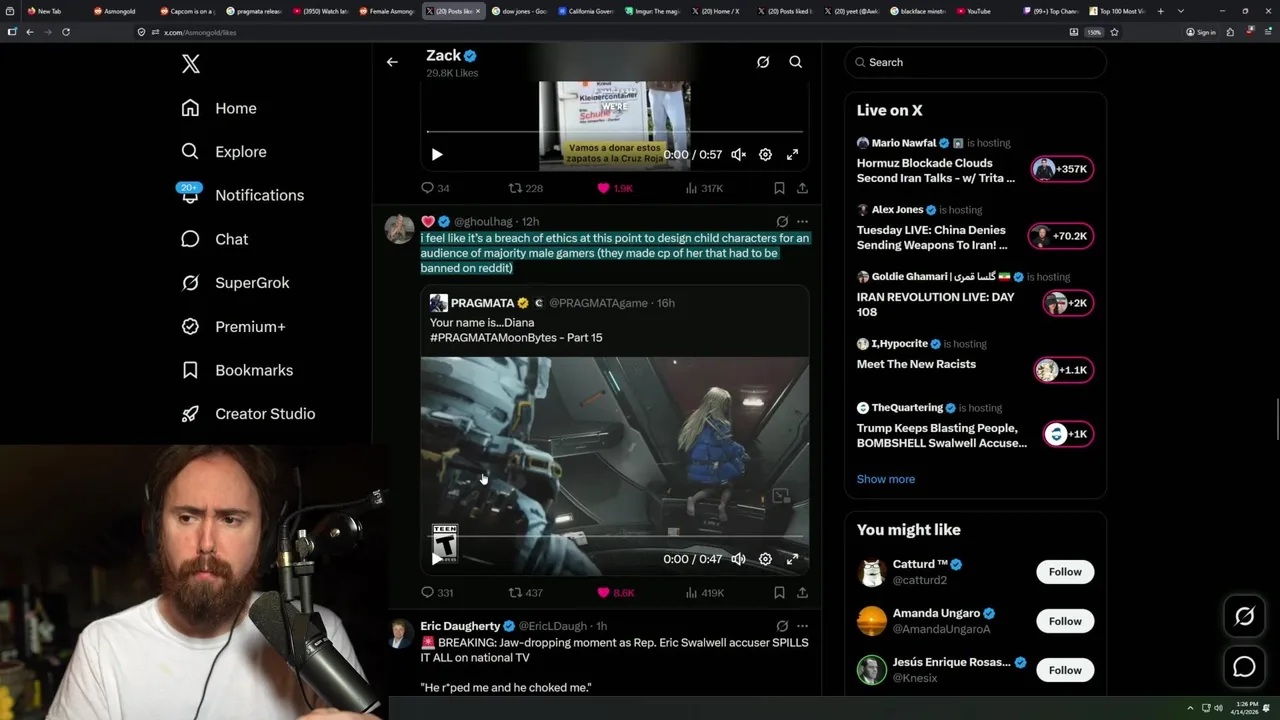Image resolution: width=1280 pixels, height=720 pixels.
Task: Join Mario Nawfal's live with +357K listeners
Action: pos(1062,169)
